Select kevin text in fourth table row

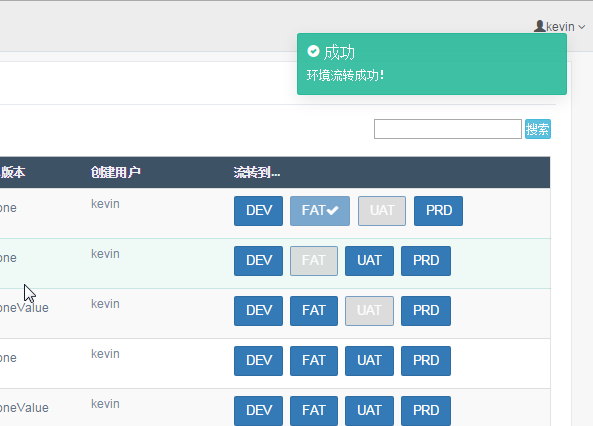pos(105,354)
